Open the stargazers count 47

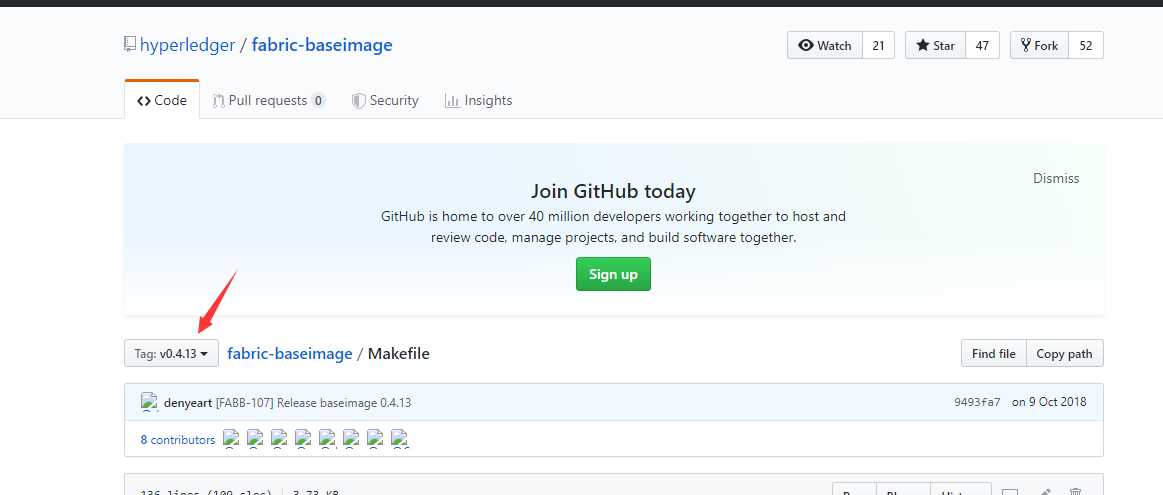coord(982,45)
